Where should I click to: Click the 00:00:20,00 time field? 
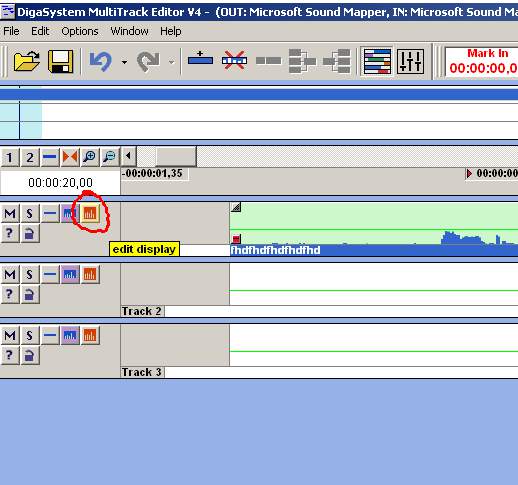click(60, 182)
